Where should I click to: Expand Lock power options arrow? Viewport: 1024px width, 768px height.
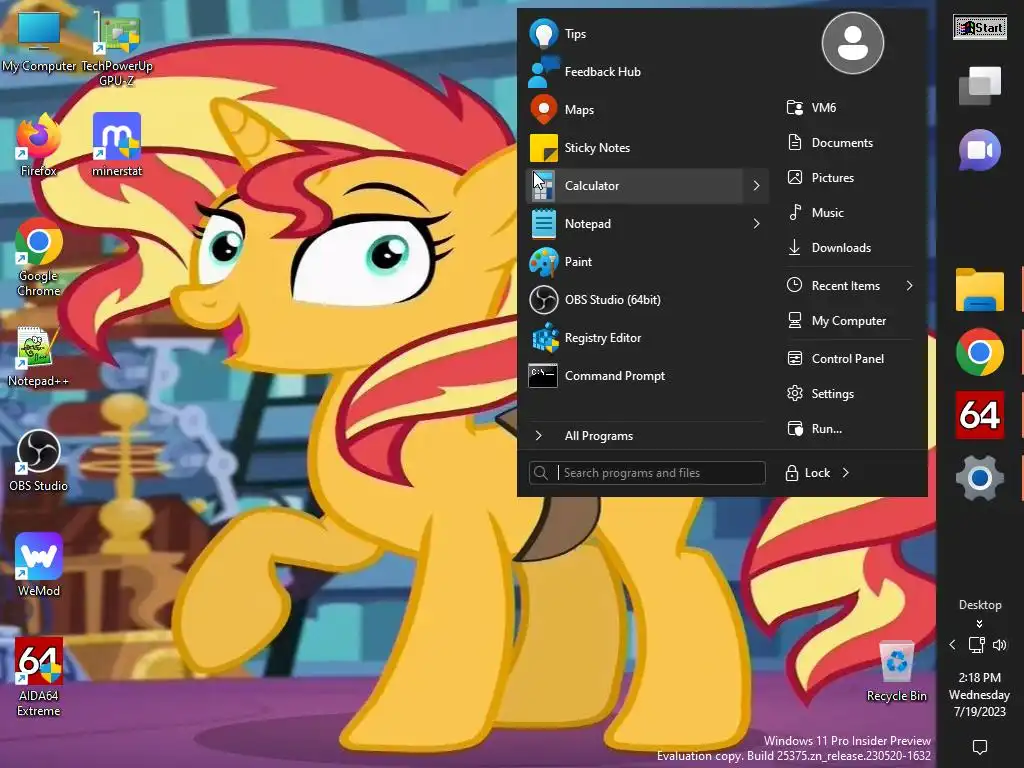(x=846, y=473)
